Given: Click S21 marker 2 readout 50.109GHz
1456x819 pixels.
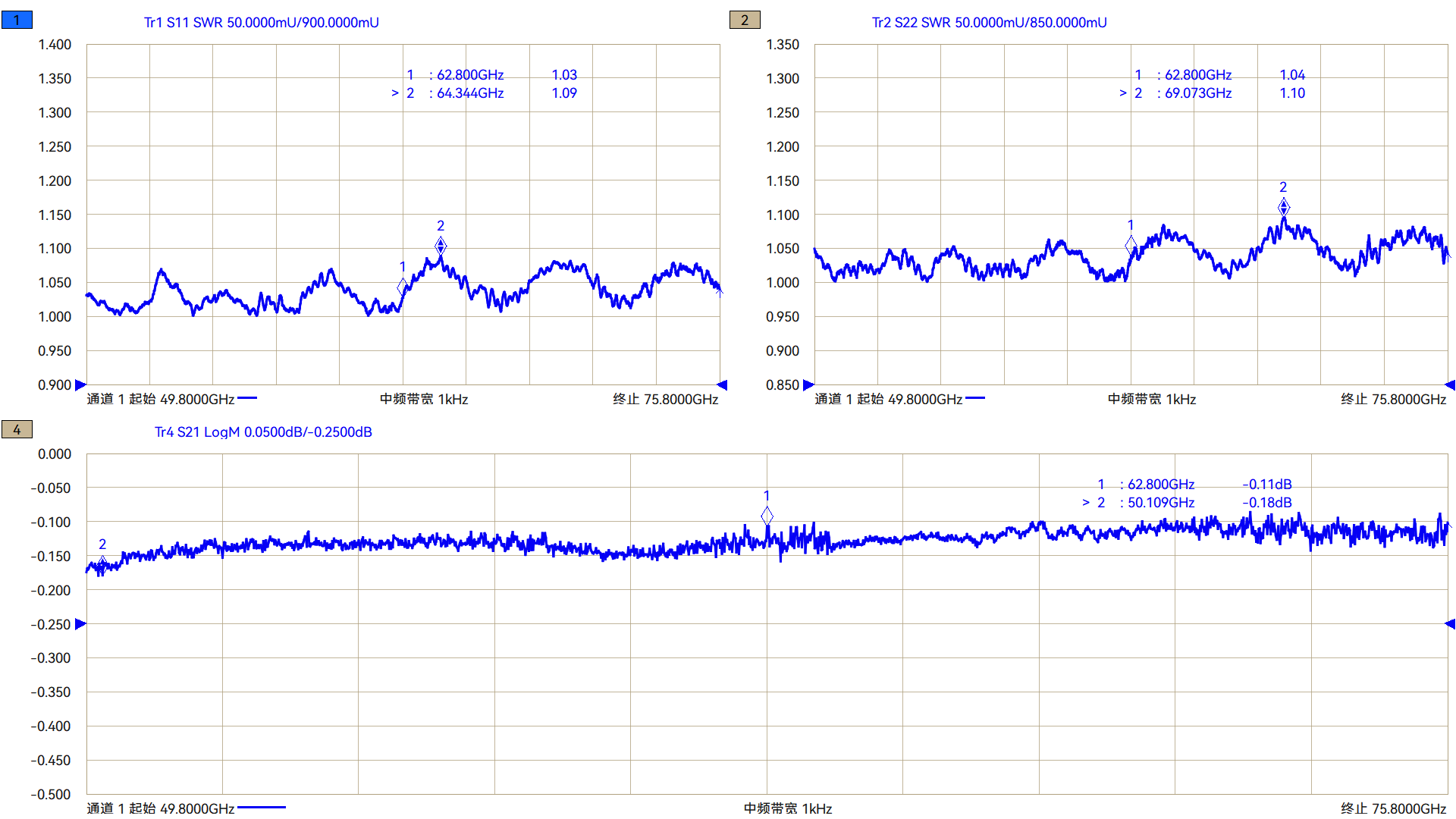Looking at the screenshot, I should (x=1161, y=503).
